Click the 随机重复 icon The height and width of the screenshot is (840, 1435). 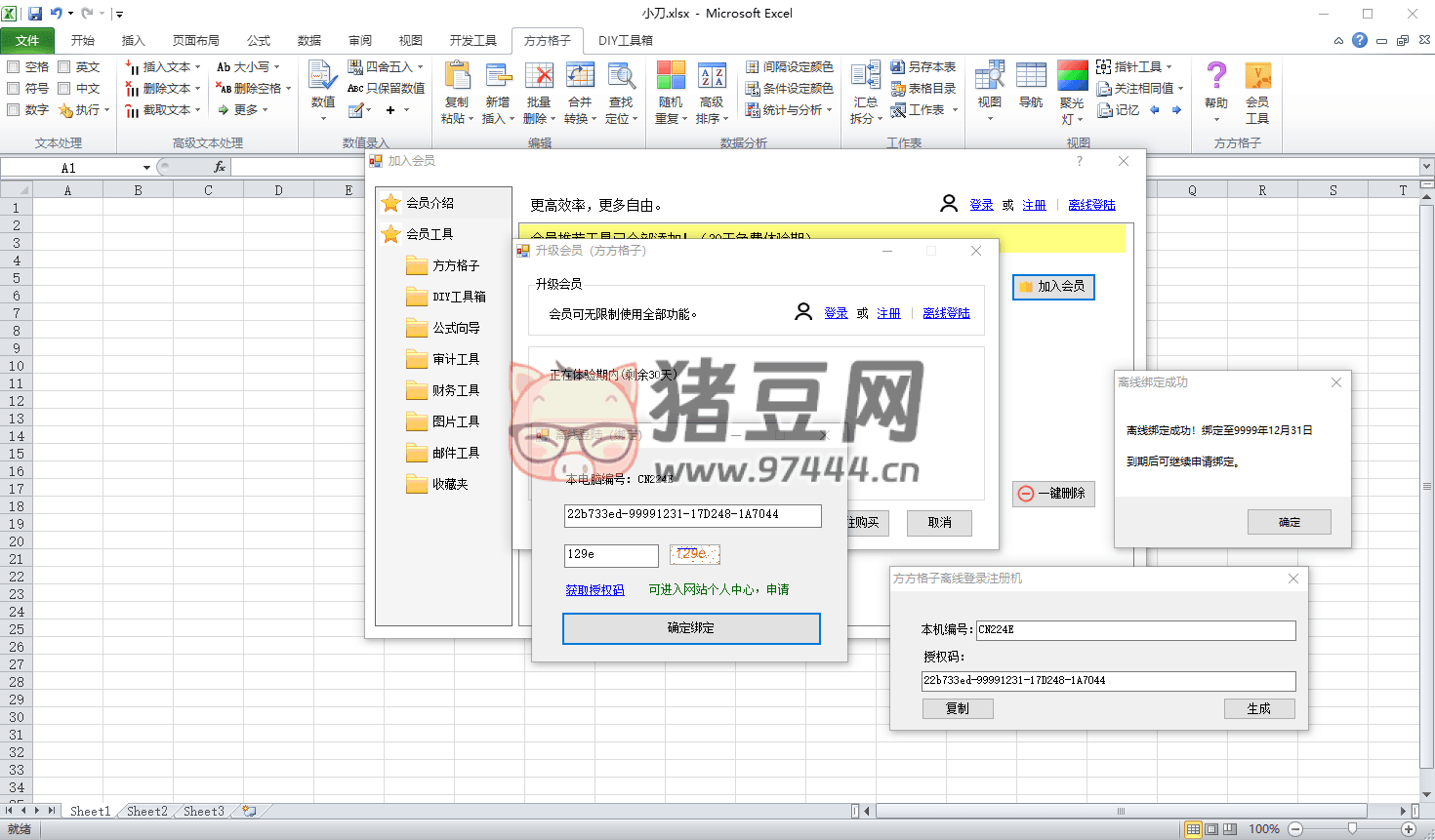[x=671, y=88]
